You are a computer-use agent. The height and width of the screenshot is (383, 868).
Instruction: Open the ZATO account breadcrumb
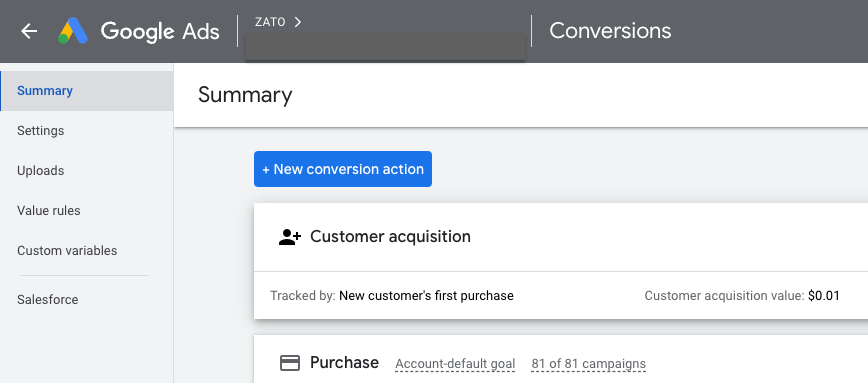[x=270, y=22]
